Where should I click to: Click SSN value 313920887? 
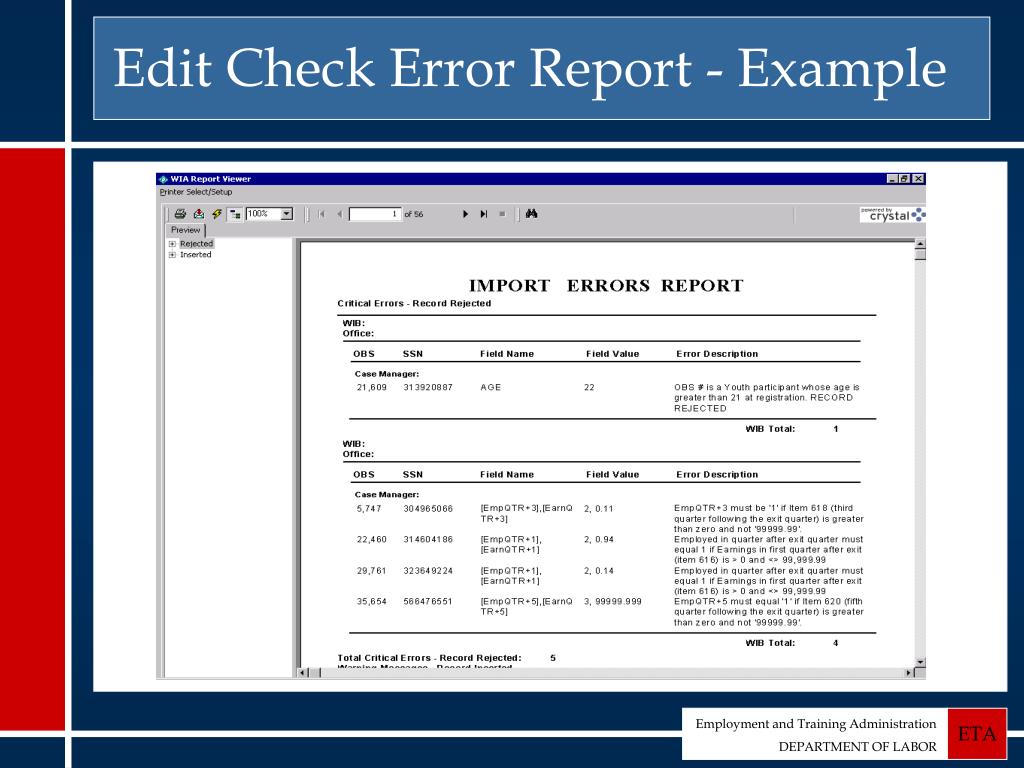click(428, 387)
